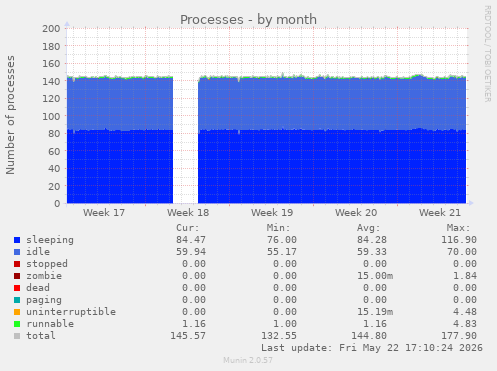497x371 pixels.
Task: Click the y-axis label 100
Action: 51,116
